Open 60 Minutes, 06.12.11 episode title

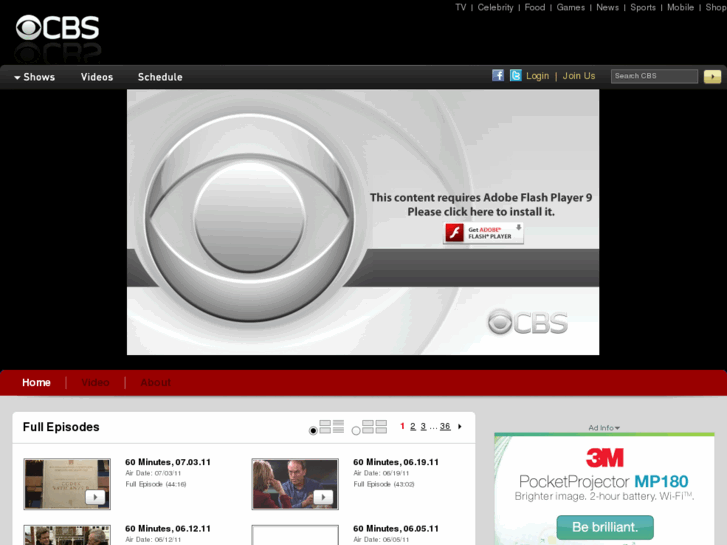168,528
